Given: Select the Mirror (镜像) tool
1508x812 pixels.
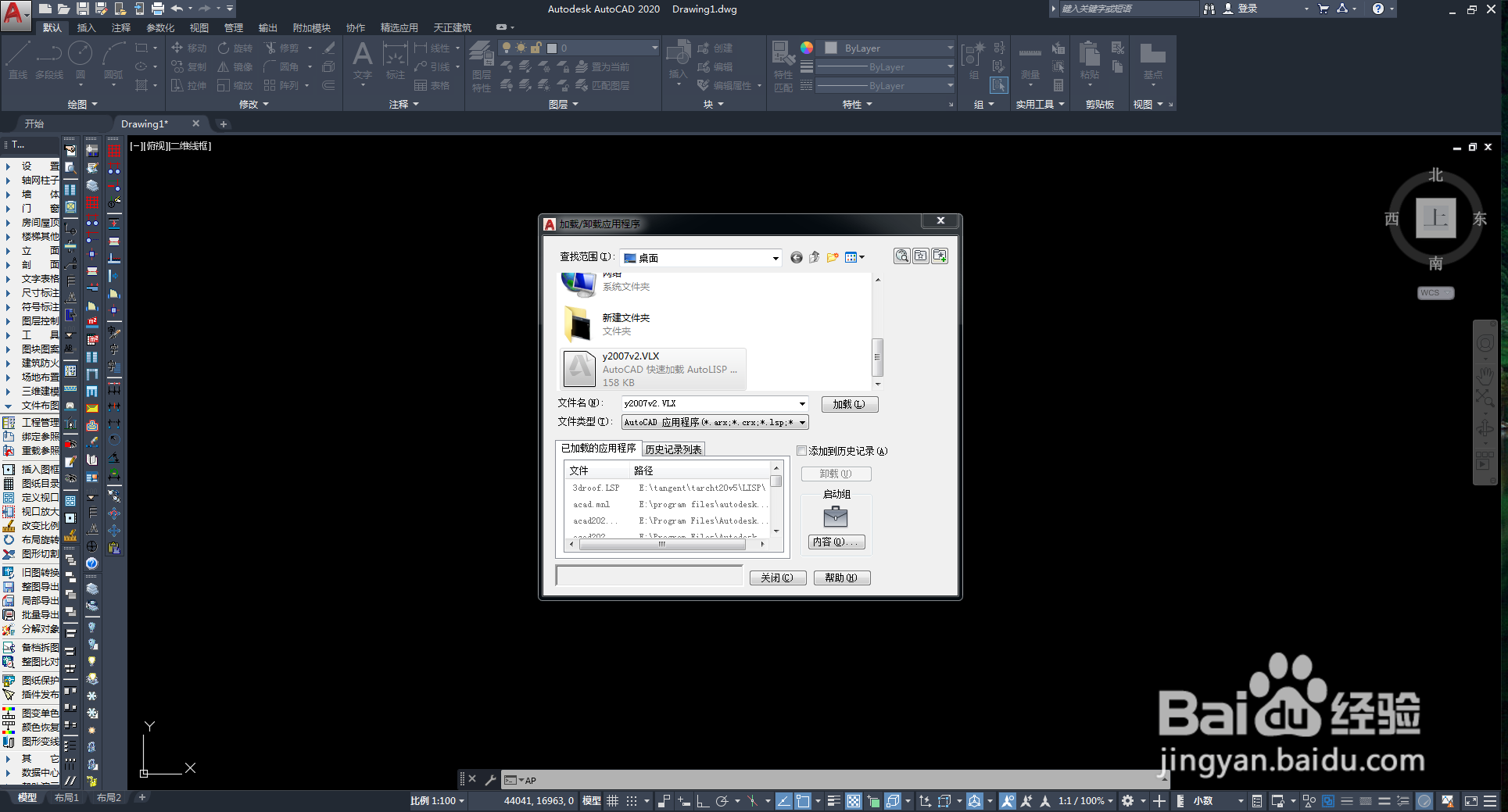Looking at the screenshot, I should (235, 66).
